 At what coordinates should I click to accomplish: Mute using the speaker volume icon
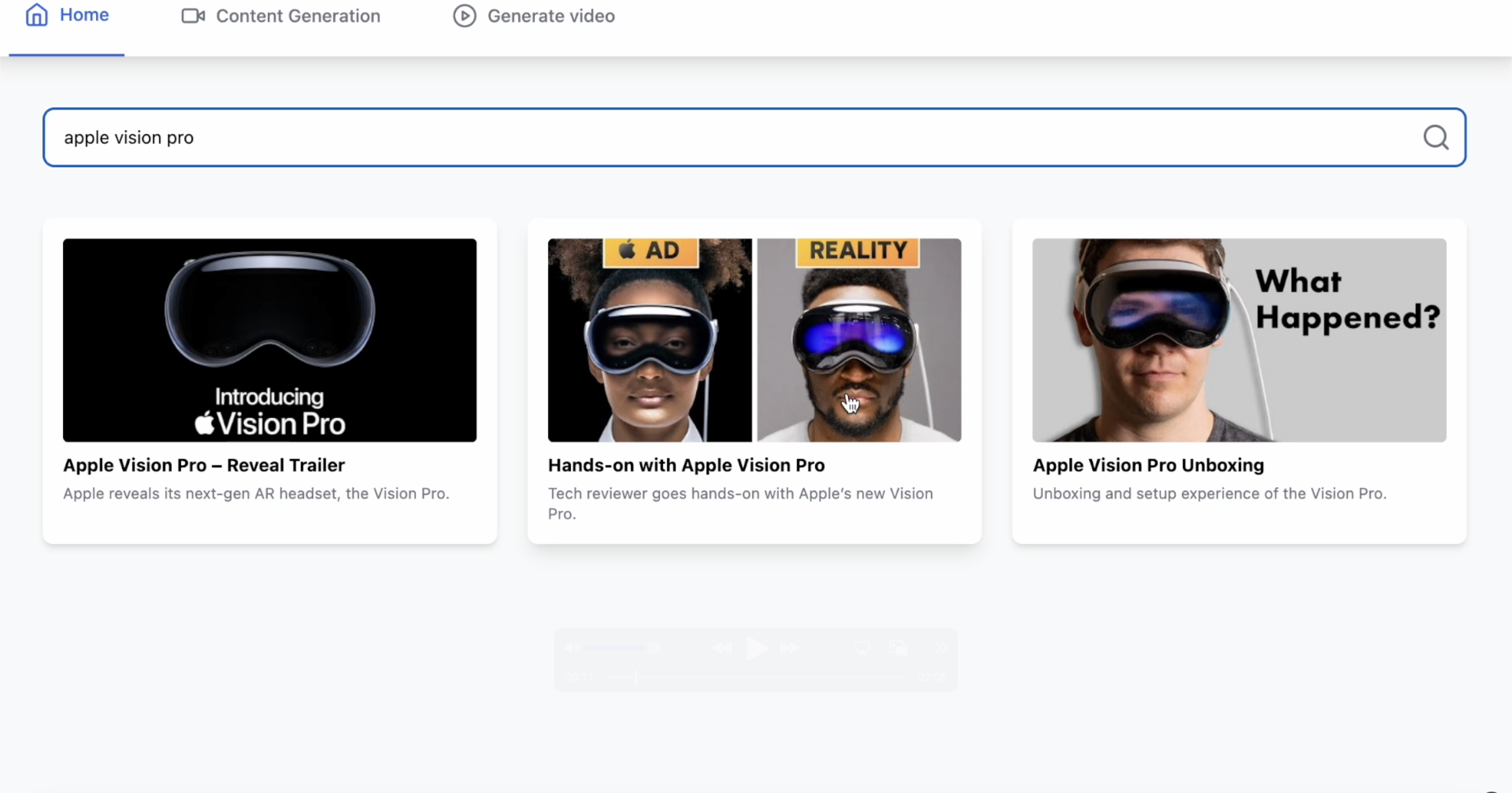pos(572,648)
